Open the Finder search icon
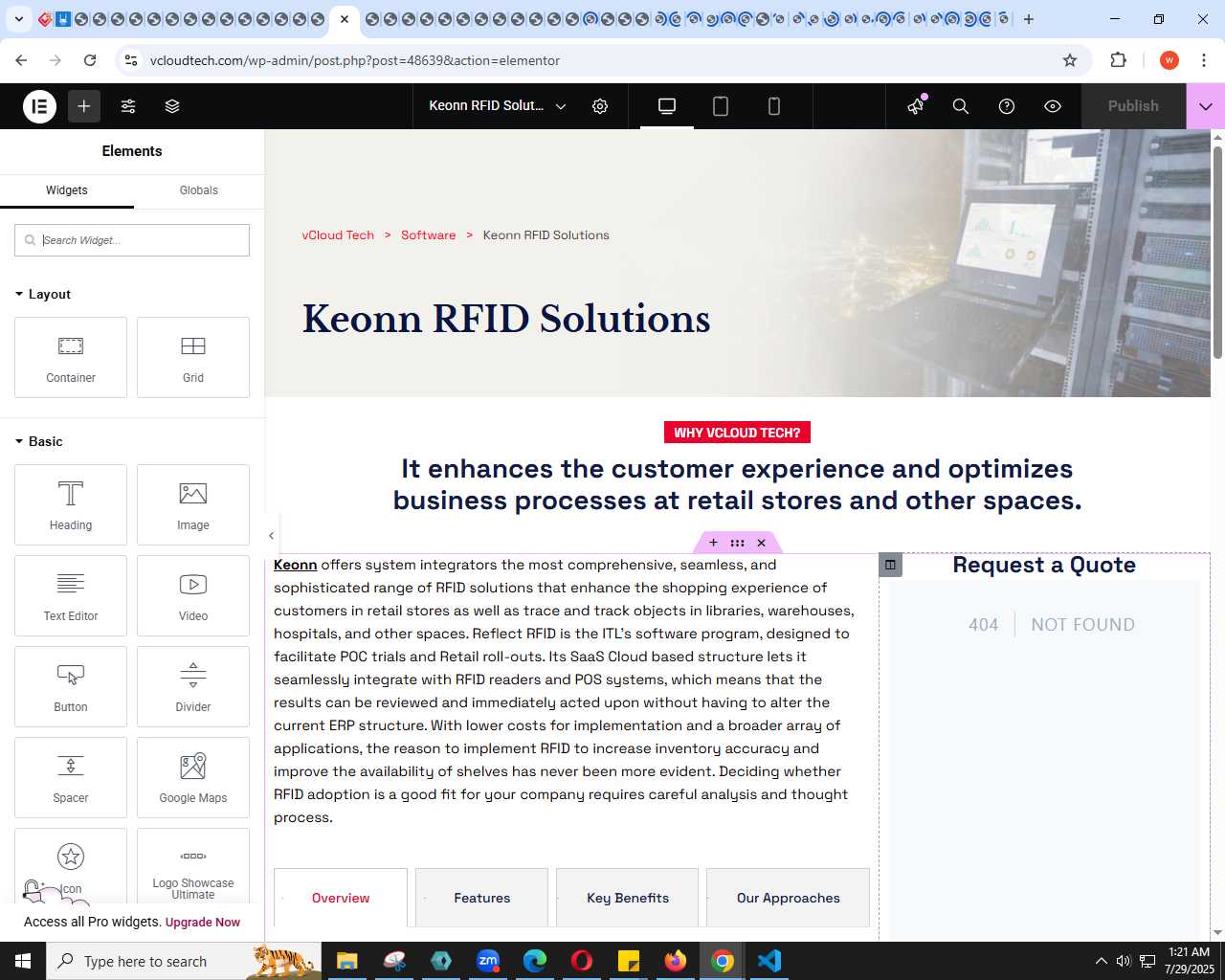Screen dimensions: 1225x980 961,106
